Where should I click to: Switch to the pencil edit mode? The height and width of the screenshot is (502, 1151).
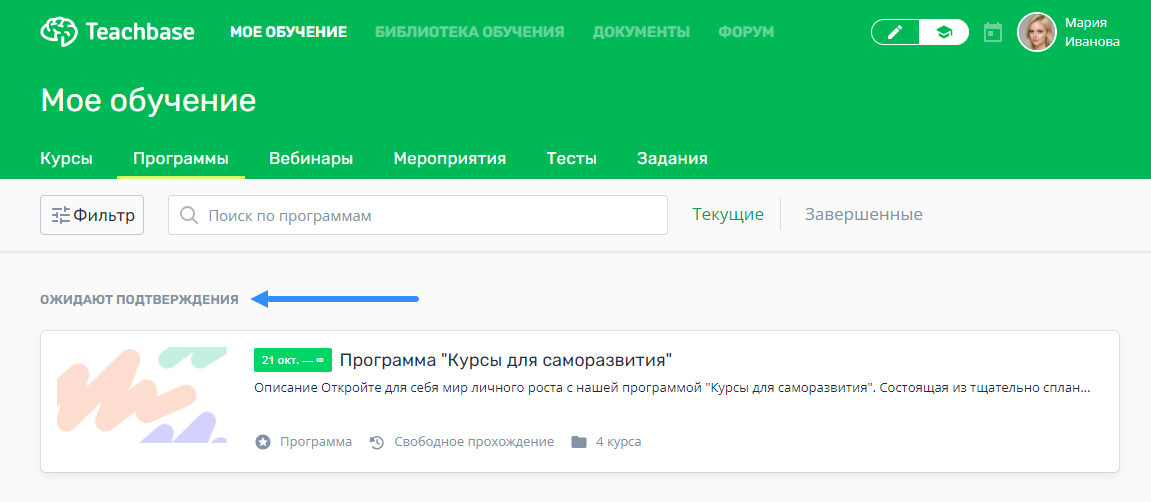tap(895, 32)
